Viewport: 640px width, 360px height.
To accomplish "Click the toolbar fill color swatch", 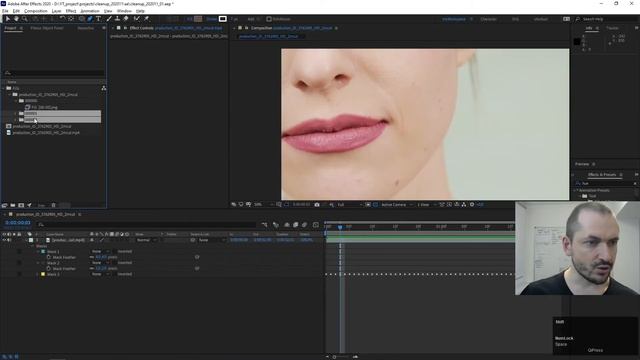I will [198, 19].
